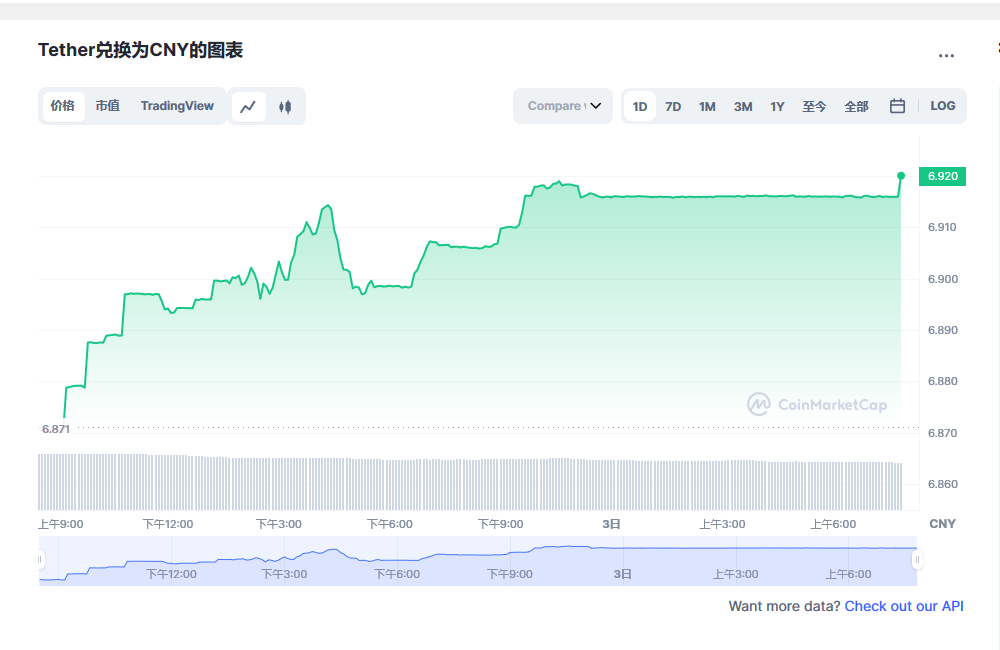Select the 至今 time range
1000x650 pixels.
814,107
